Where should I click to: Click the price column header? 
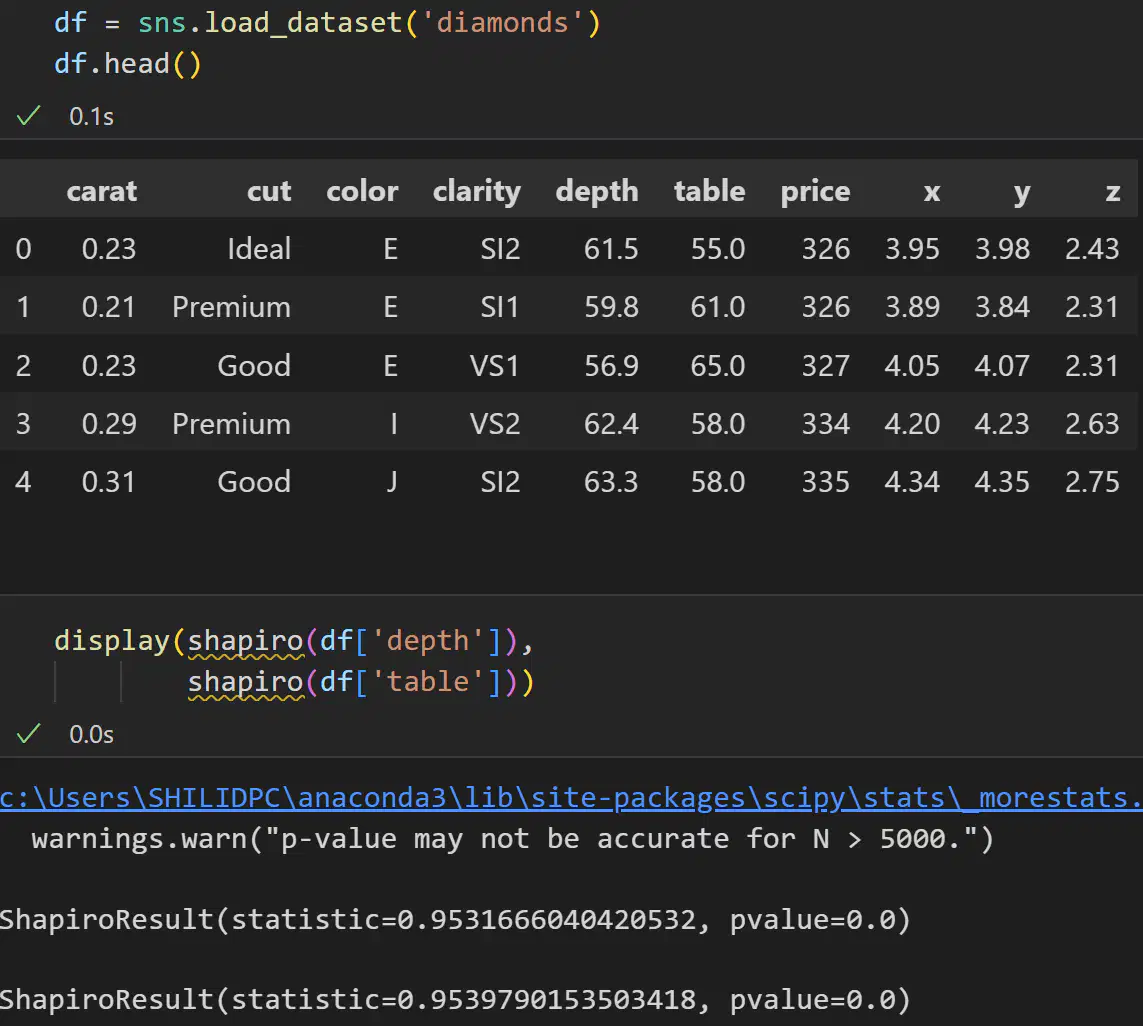coord(815,191)
